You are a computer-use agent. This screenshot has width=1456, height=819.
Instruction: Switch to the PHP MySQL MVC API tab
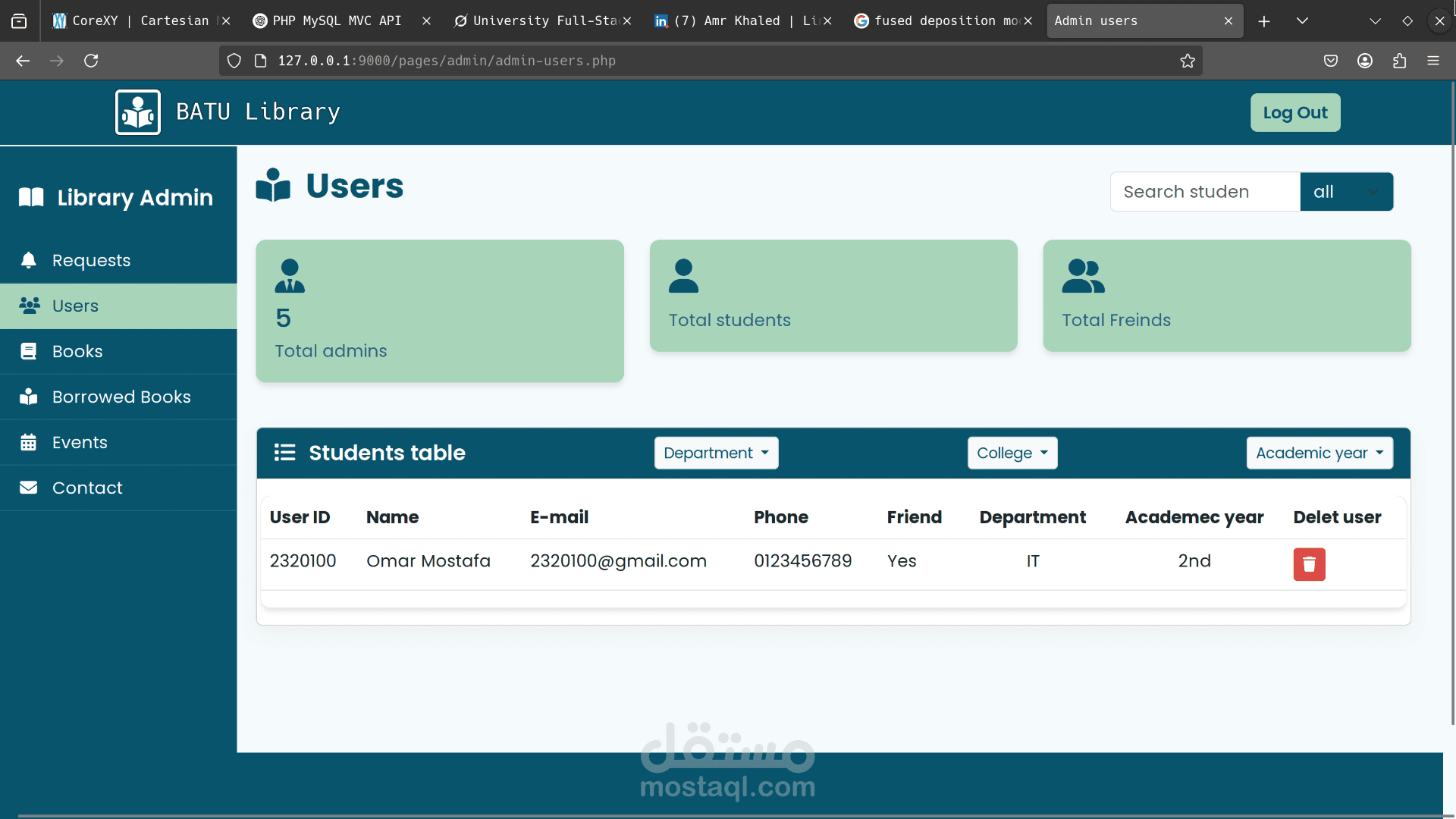(337, 21)
